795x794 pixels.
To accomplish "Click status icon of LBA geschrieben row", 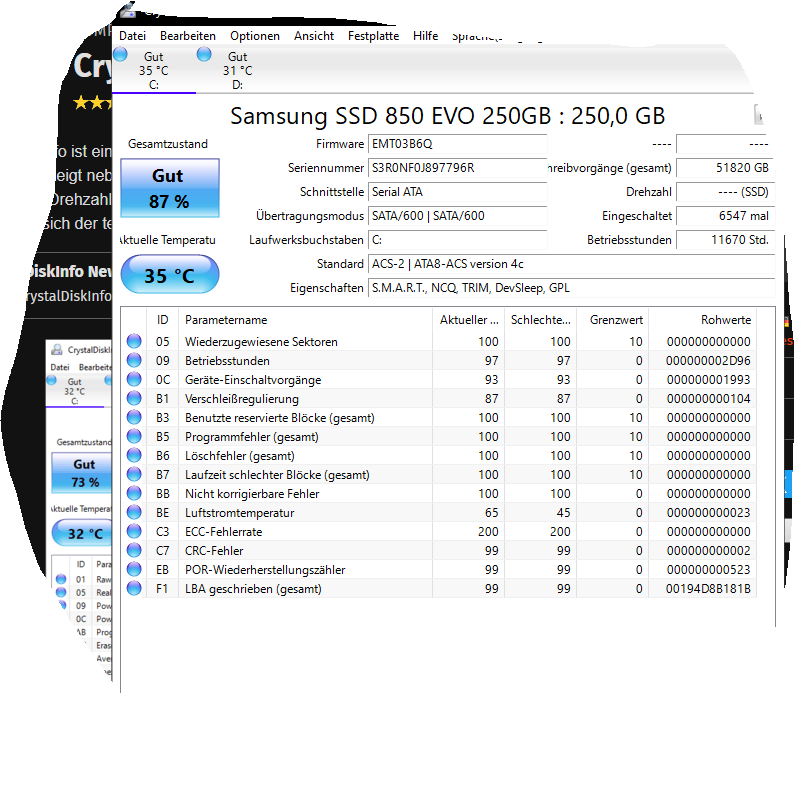I will [134, 589].
